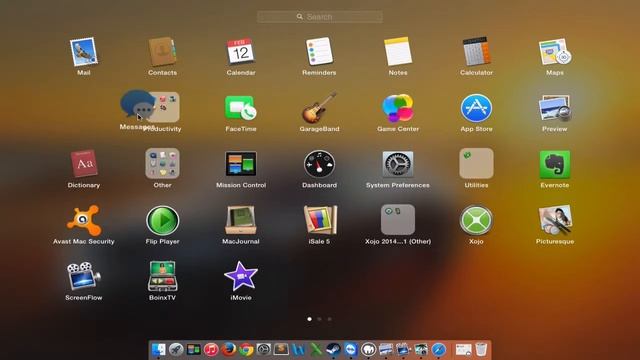Expand the Productivity folder
640x360 pixels.
coord(164,107)
